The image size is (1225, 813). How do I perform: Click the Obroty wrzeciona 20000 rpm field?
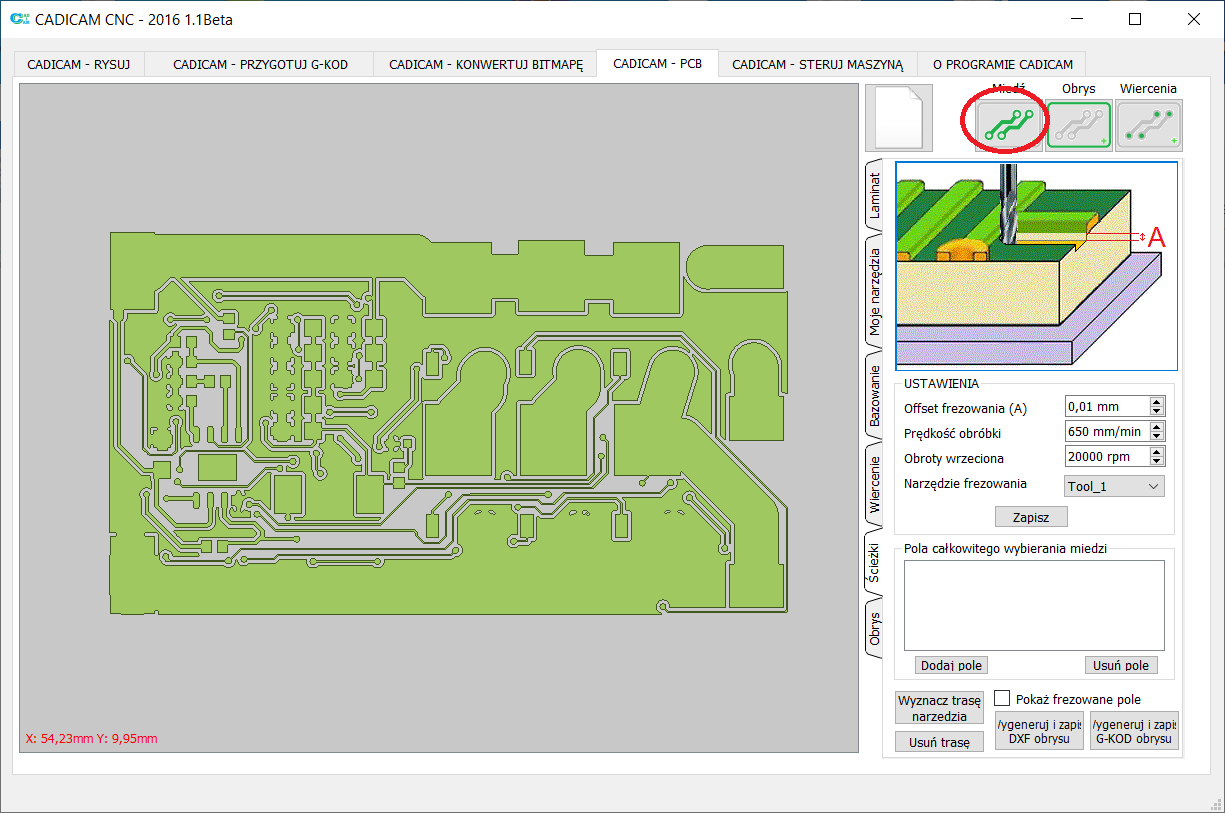[1108, 457]
